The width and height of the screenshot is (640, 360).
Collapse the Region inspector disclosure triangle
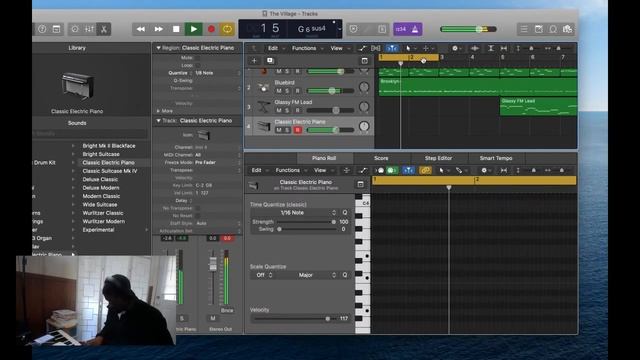tap(158, 48)
